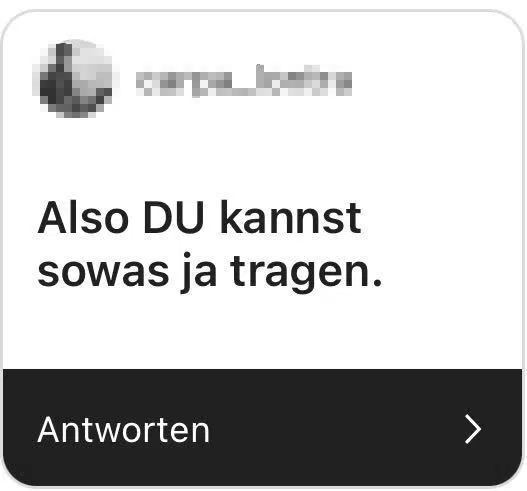Click the word 'kannst' in the message
Viewport: 527px width, 491px height.
tap(291, 218)
